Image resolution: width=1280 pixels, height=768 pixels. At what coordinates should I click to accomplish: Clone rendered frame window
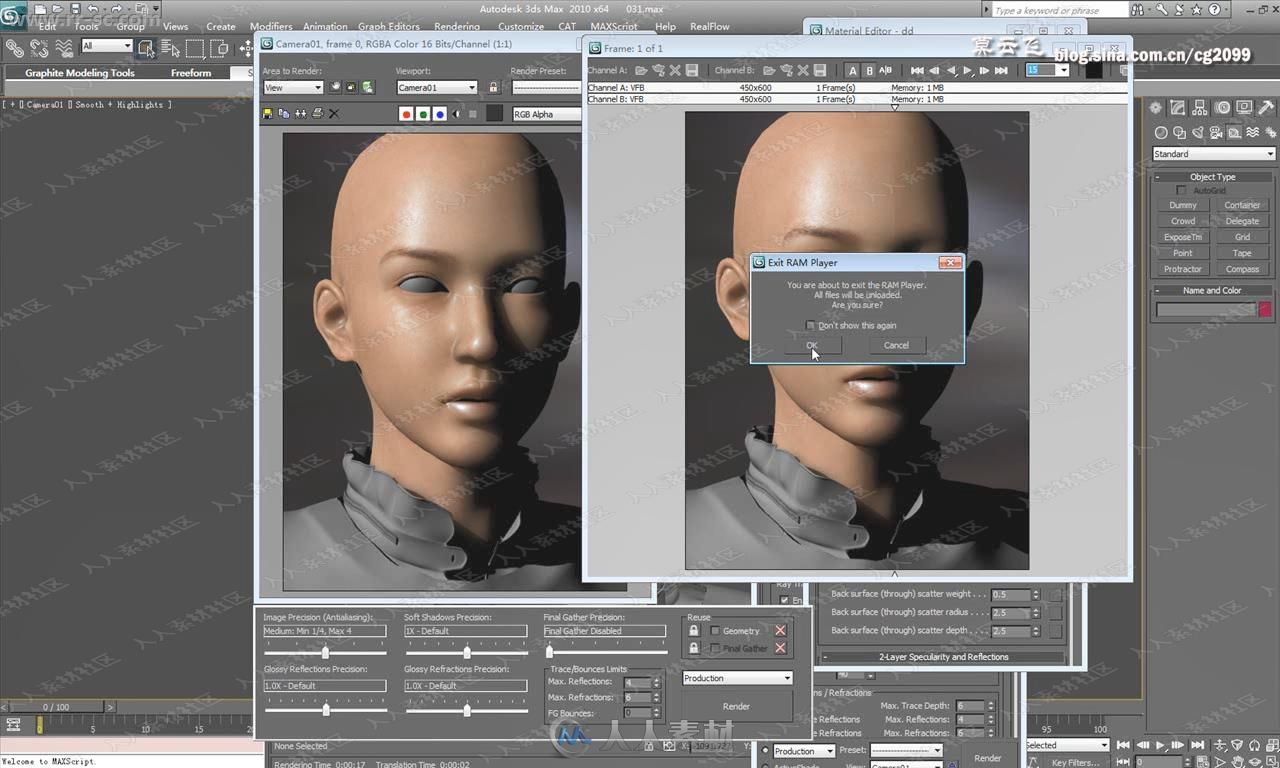click(300, 114)
